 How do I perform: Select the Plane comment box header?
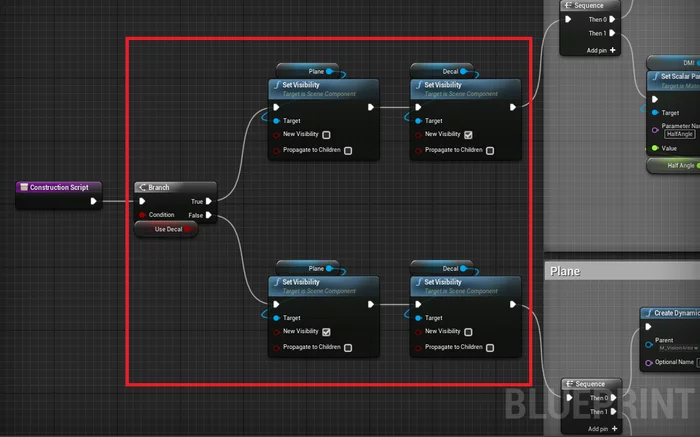[622, 271]
